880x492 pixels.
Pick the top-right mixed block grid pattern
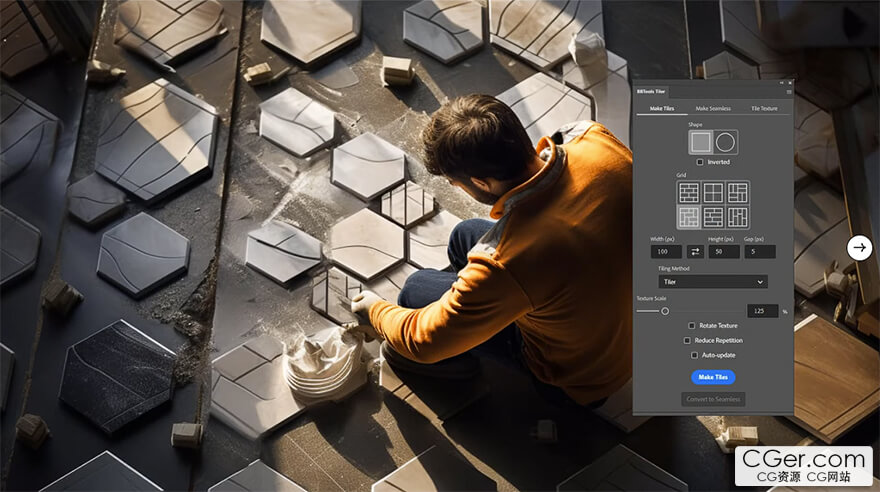tap(738, 192)
